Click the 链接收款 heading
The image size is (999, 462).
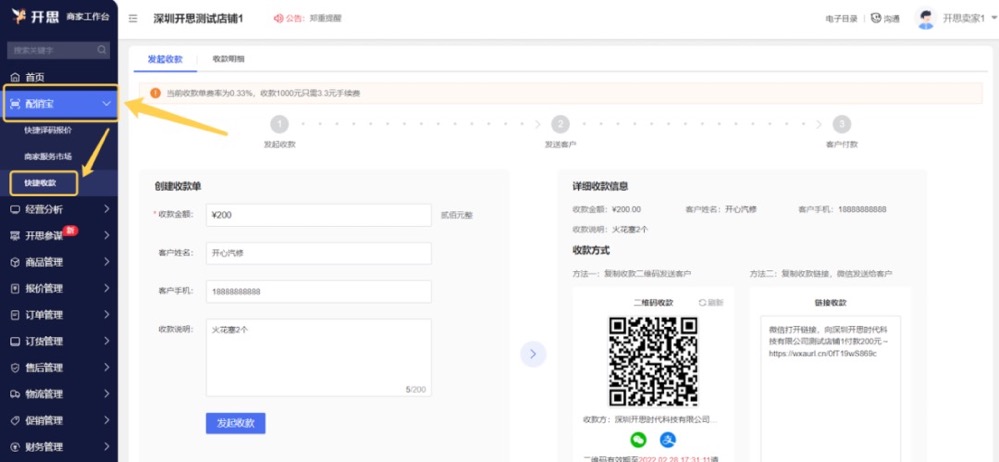pyautogui.click(x=830, y=303)
